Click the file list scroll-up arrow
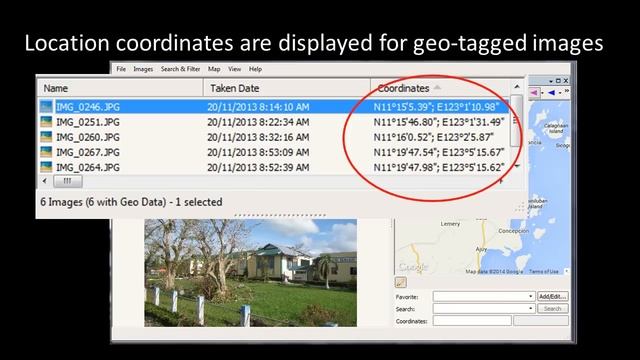The height and width of the screenshot is (360, 640). tap(517, 87)
